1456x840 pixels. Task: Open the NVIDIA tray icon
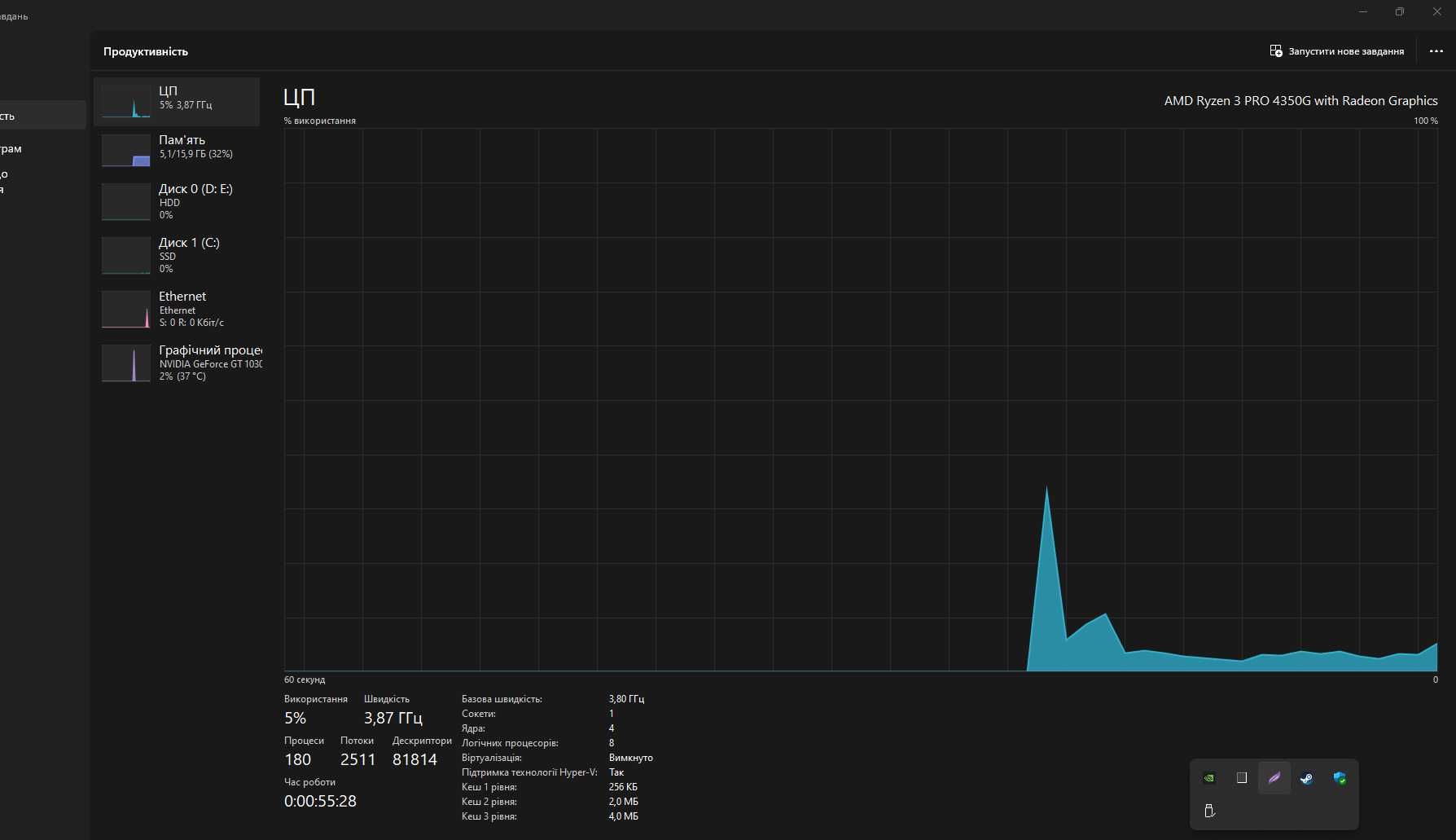[x=1209, y=778]
